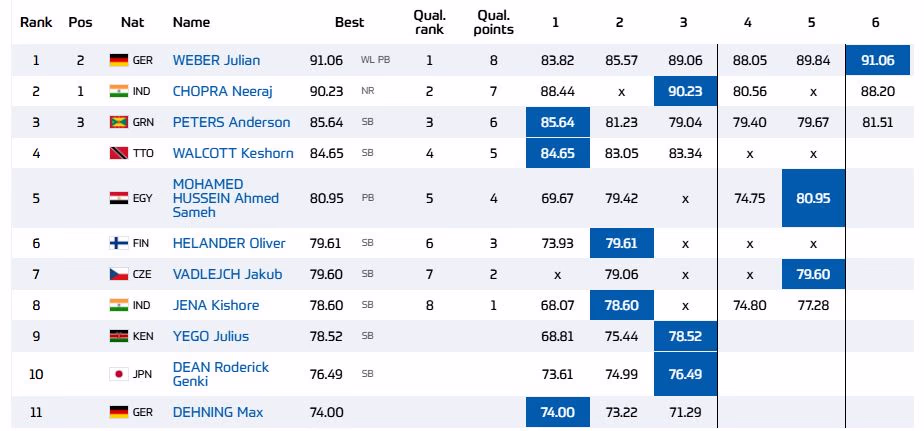This screenshot has width=924, height=431.
Task: Click the highlighted 80.95 fifth attempt cell
Action: pos(813,198)
